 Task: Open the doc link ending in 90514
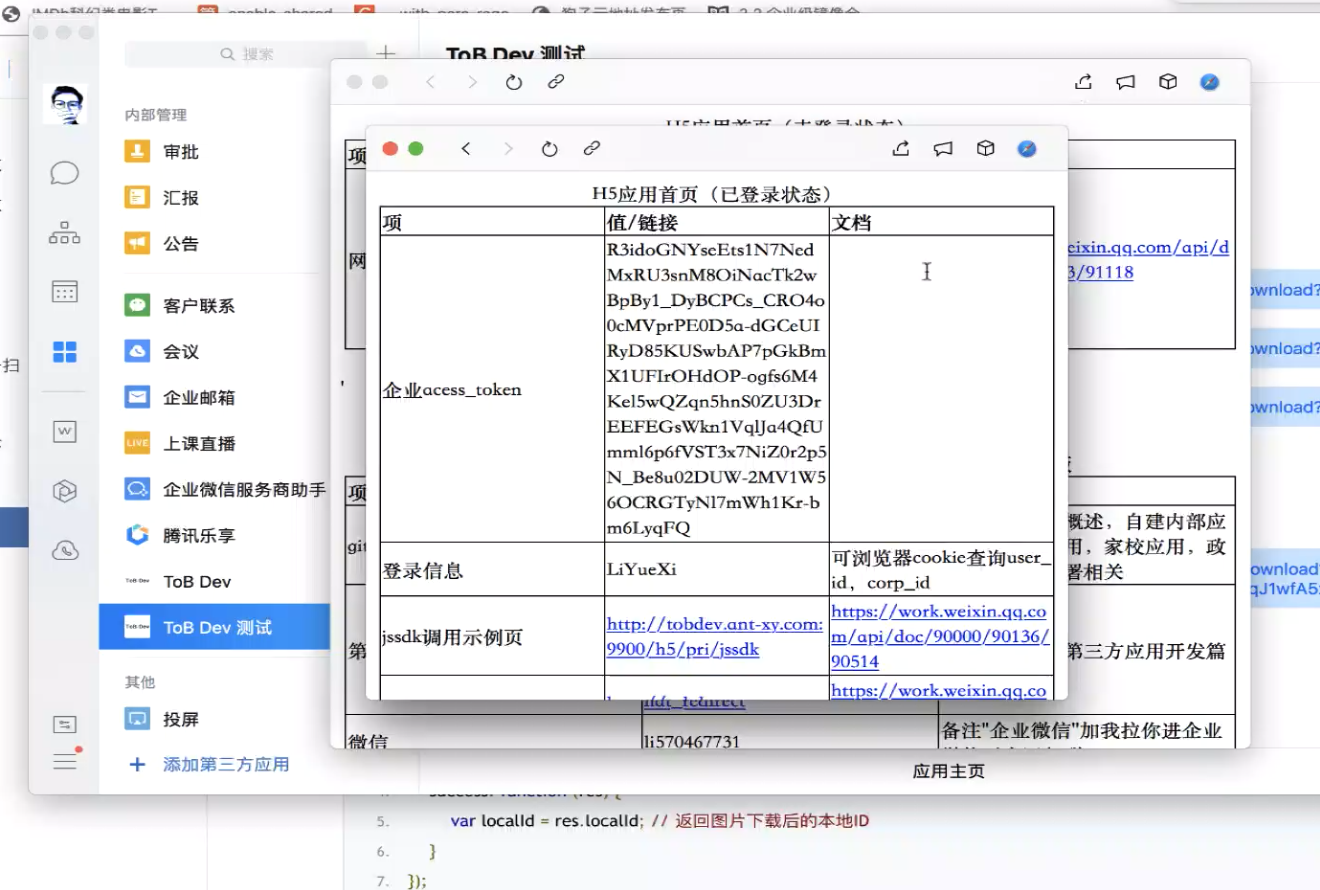coord(939,636)
